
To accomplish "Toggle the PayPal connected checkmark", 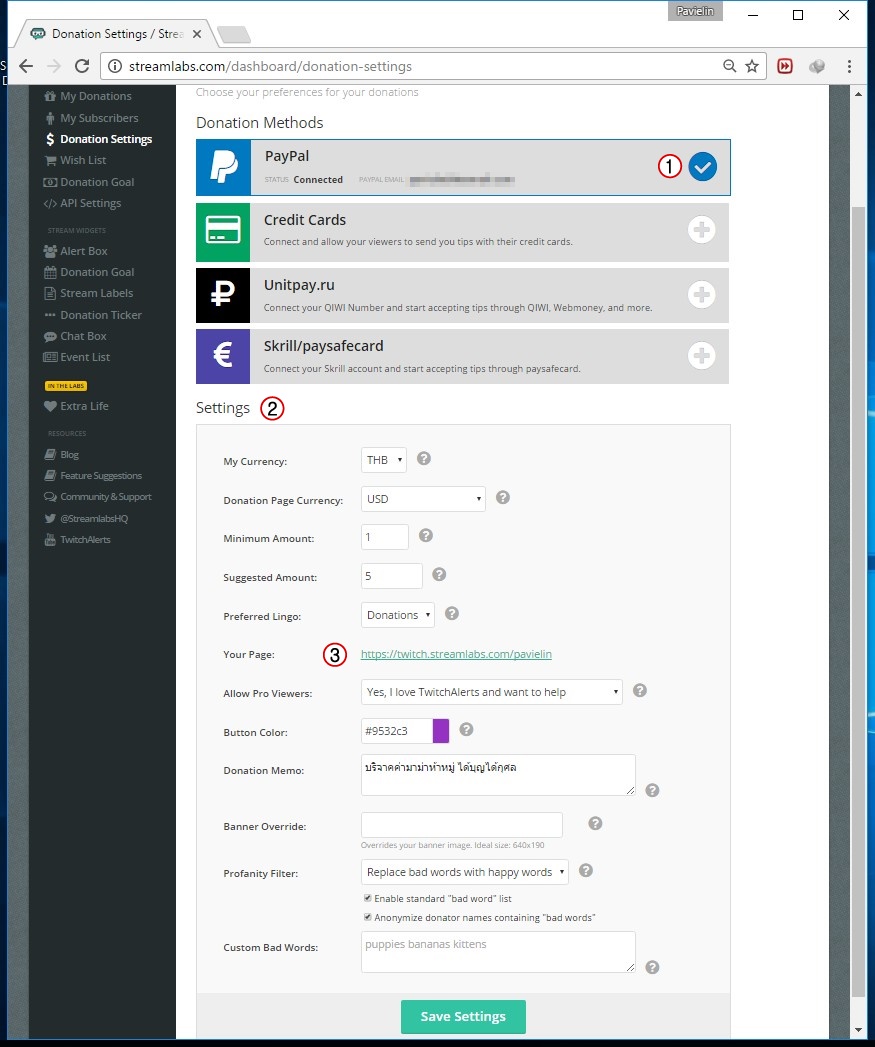I will [x=703, y=166].
